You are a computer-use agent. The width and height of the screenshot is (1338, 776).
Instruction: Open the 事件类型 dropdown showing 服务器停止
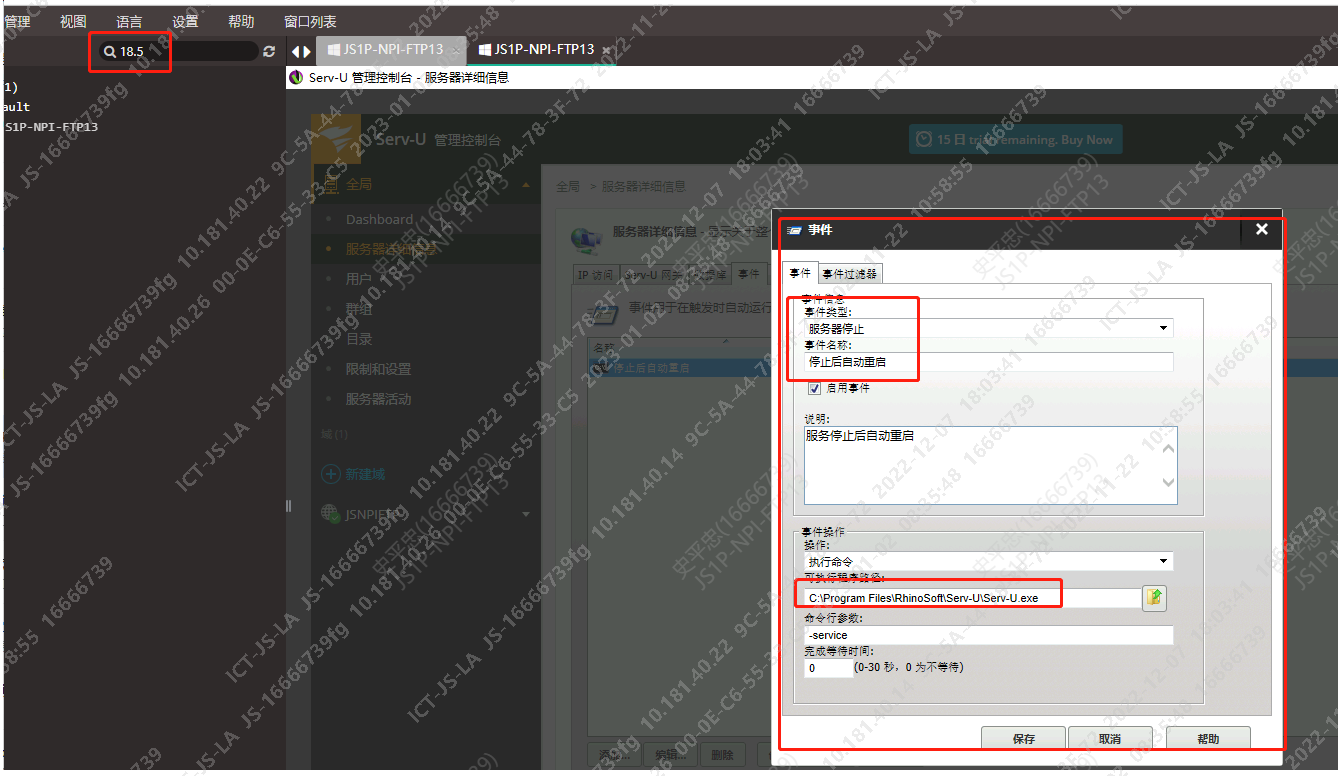(989, 328)
